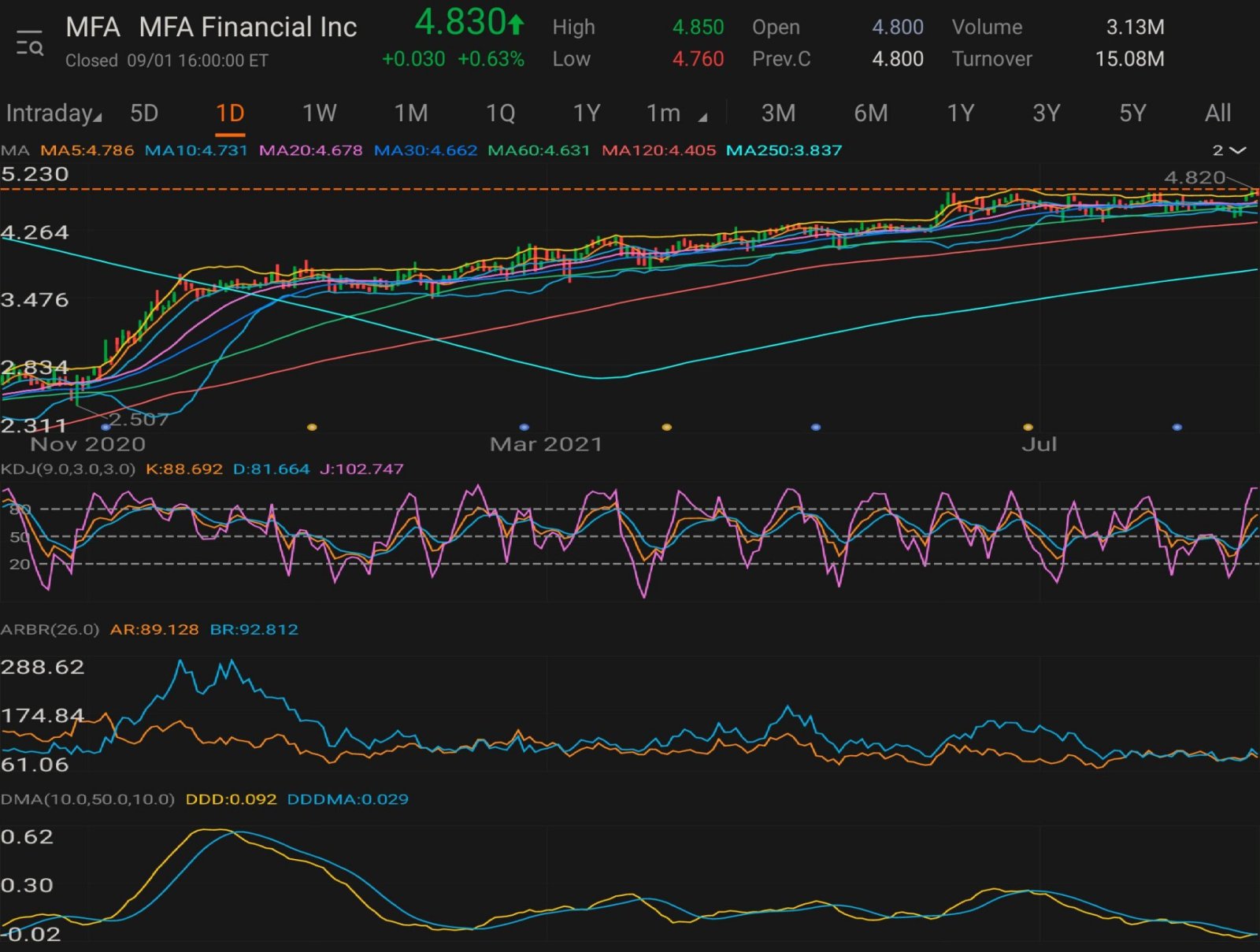The height and width of the screenshot is (952, 1260).
Task: Click the Low 4.760 value
Action: click(698, 58)
